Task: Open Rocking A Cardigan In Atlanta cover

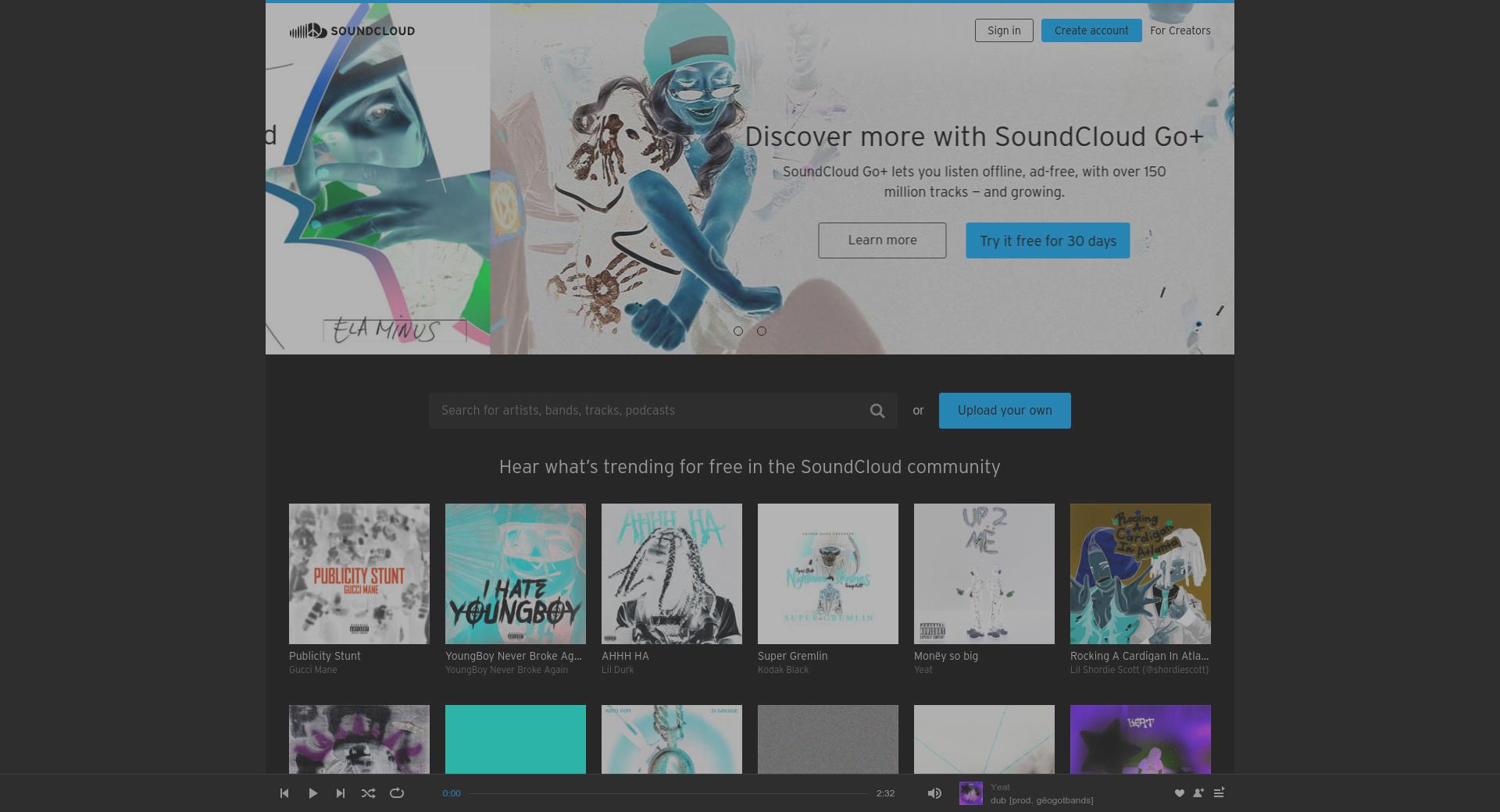Action: [x=1141, y=574]
